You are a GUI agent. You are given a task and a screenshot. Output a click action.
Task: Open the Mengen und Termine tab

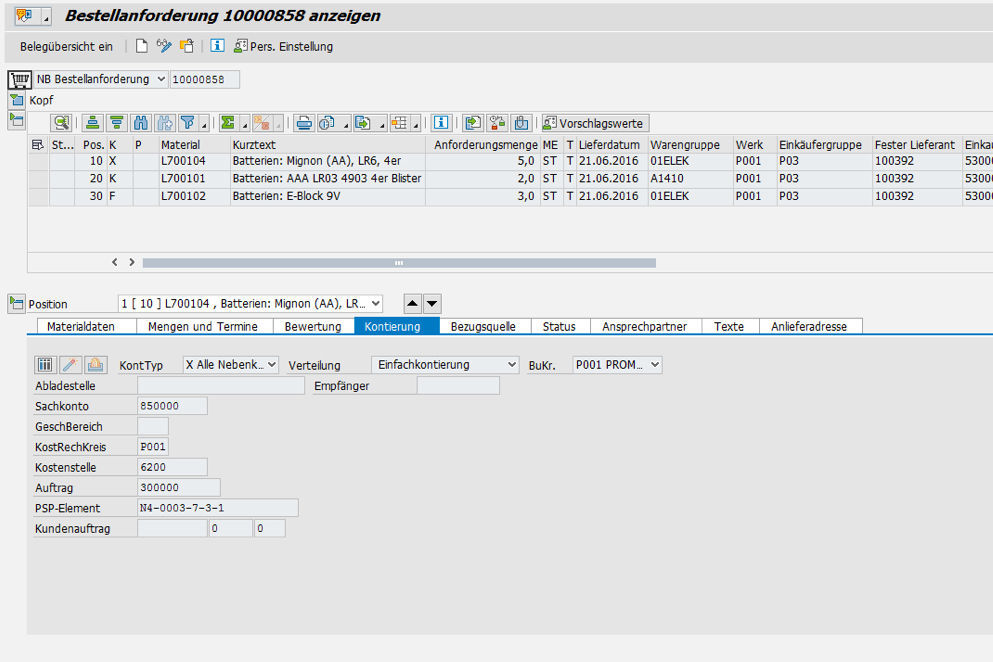202,326
